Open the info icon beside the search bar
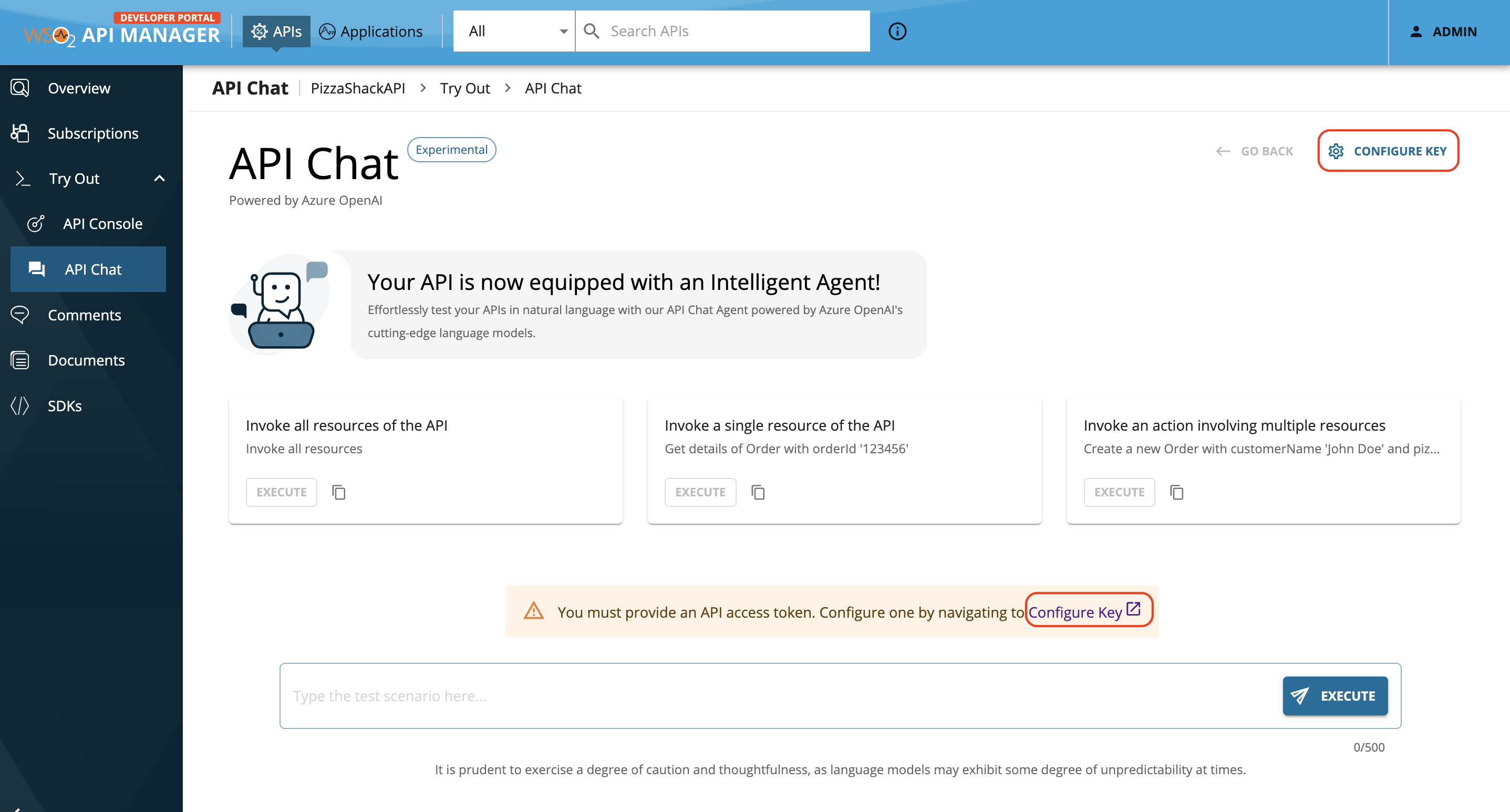 coord(896,32)
